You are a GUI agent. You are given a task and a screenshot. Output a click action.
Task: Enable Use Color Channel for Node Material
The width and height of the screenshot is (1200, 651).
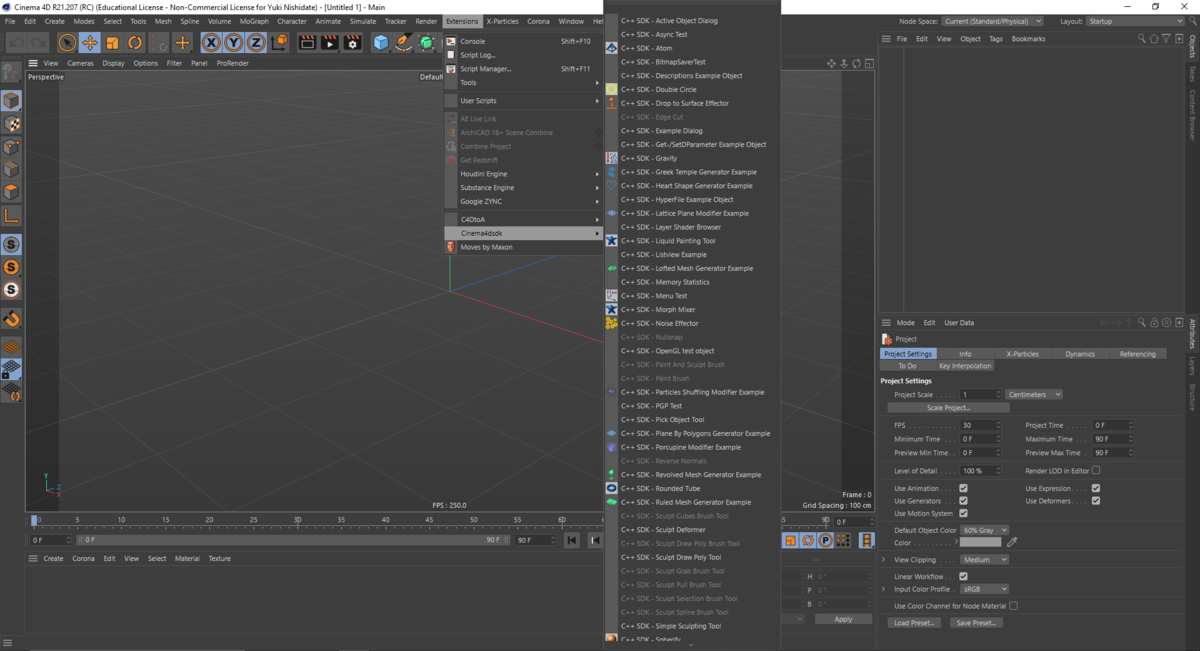[x=1013, y=606]
